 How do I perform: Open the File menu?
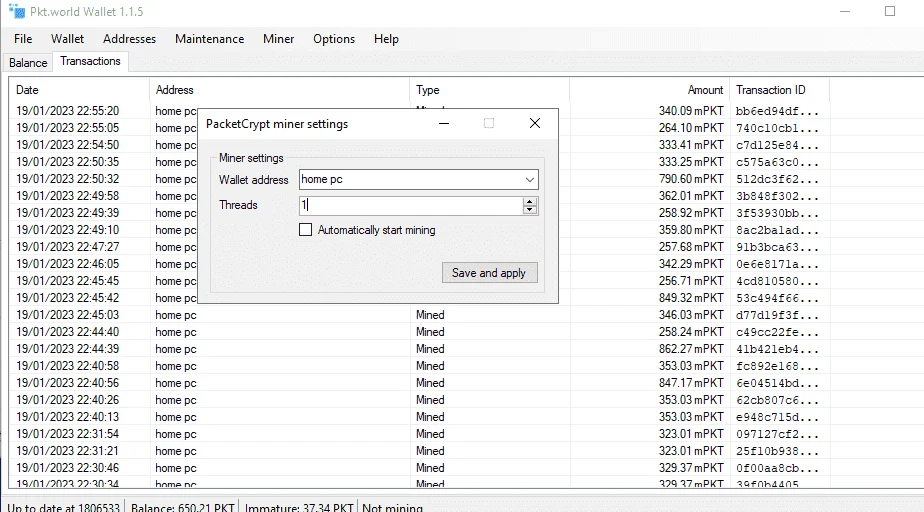23,39
